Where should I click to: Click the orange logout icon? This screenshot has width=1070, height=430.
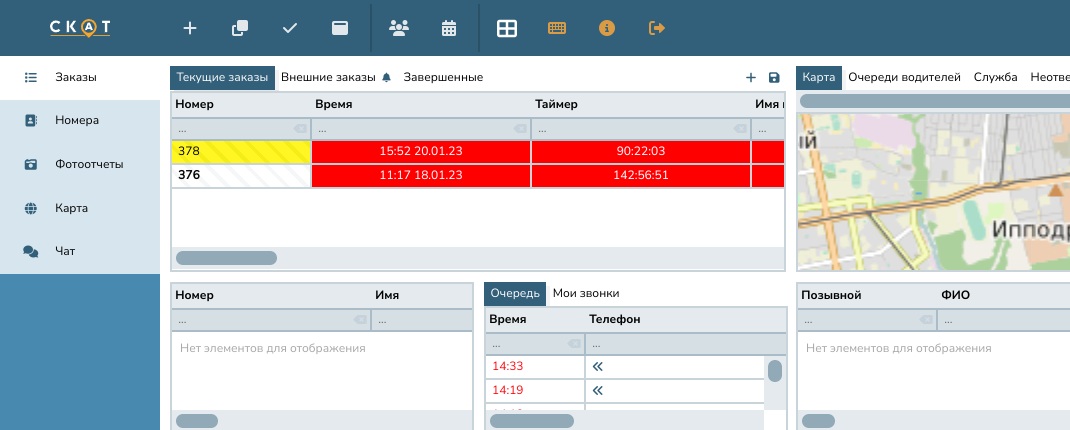pos(657,28)
